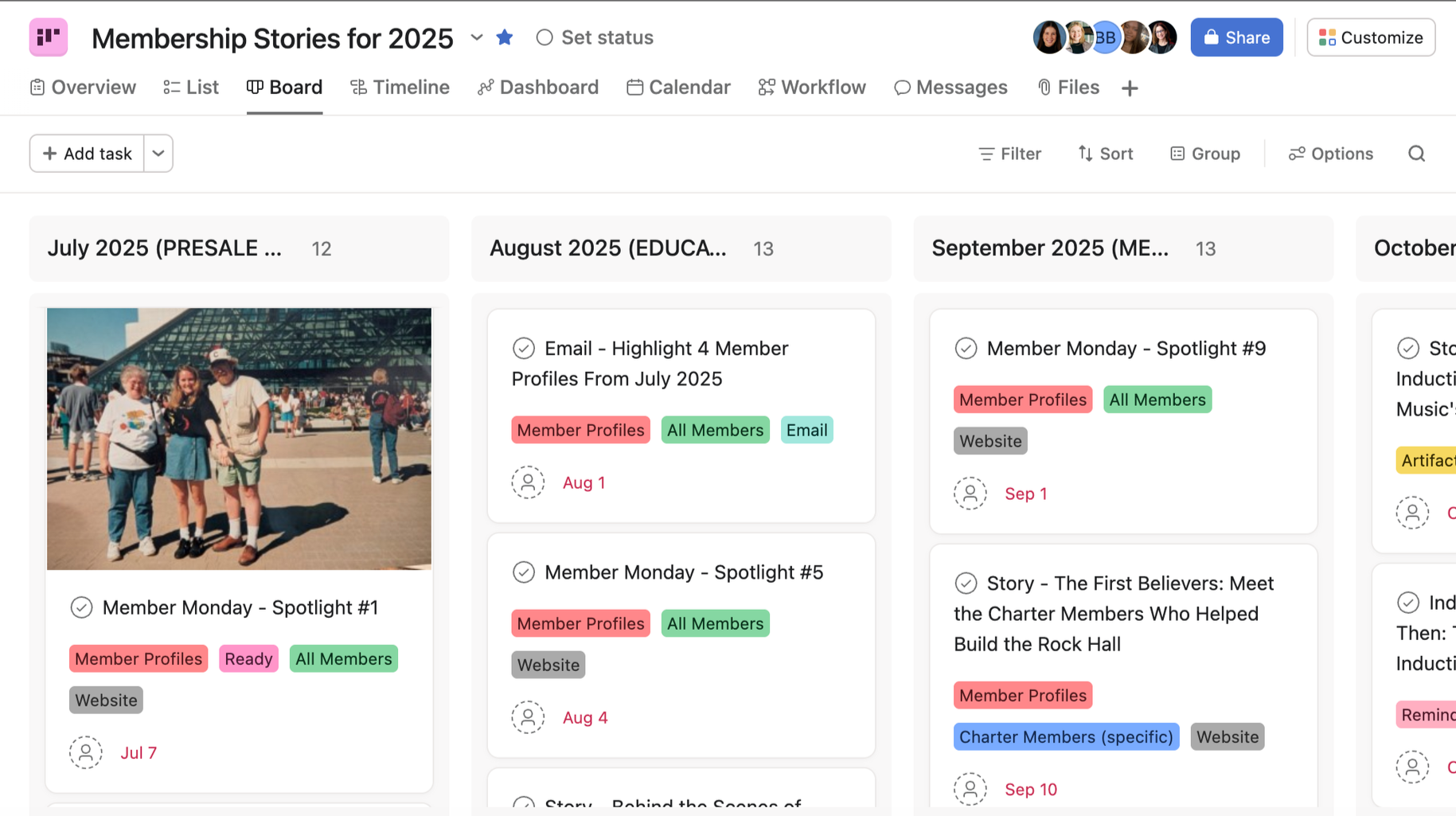The height and width of the screenshot is (816, 1456).
Task: Open project title dropdown chevron
Action: (477, 37)
